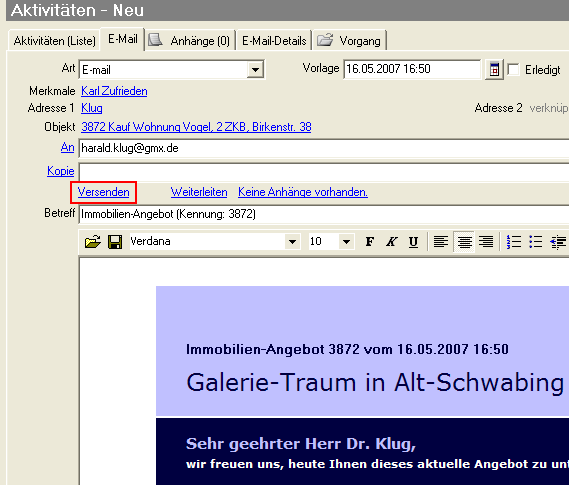
Task: Insert numbered list in editor
Action: pos(513,242)
